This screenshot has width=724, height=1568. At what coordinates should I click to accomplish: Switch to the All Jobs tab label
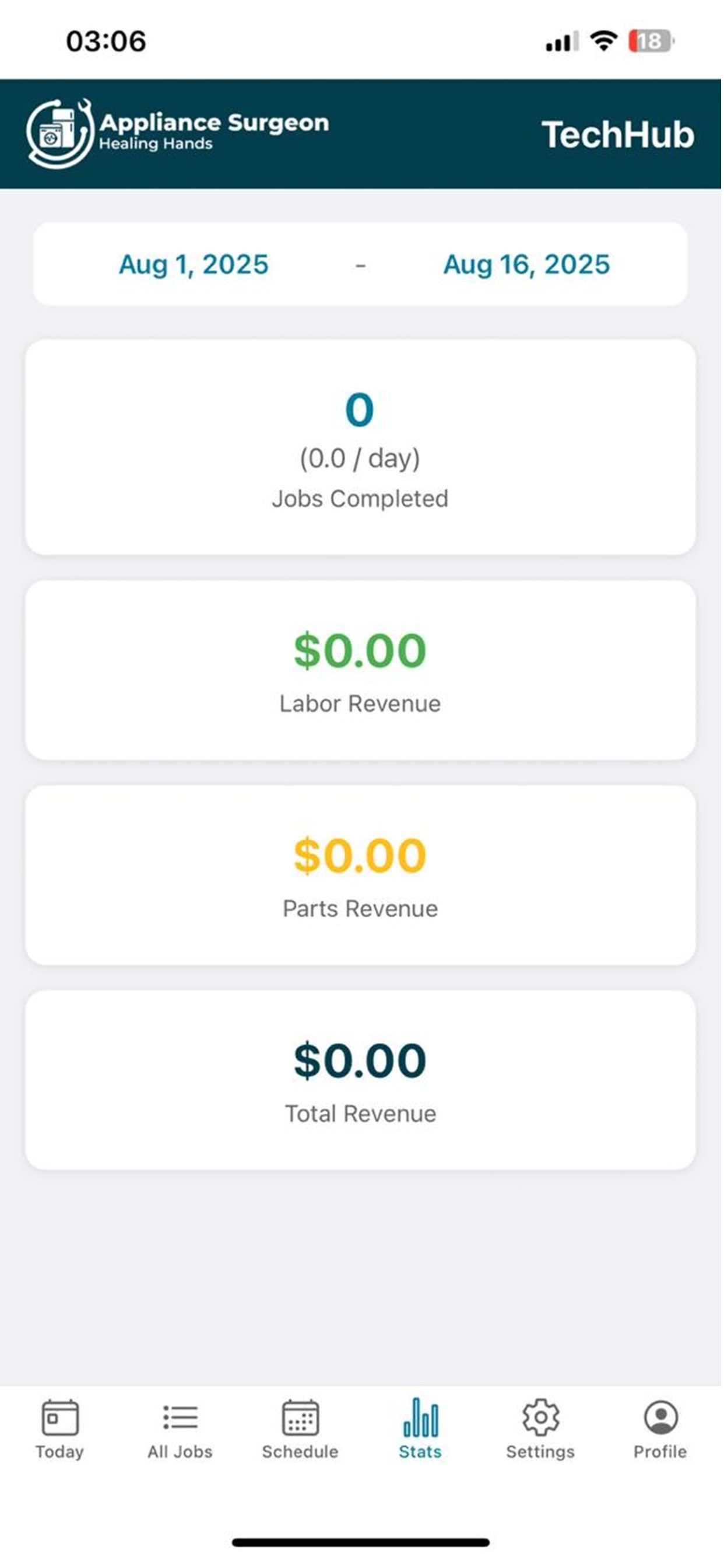click(x=180, y=1452)
